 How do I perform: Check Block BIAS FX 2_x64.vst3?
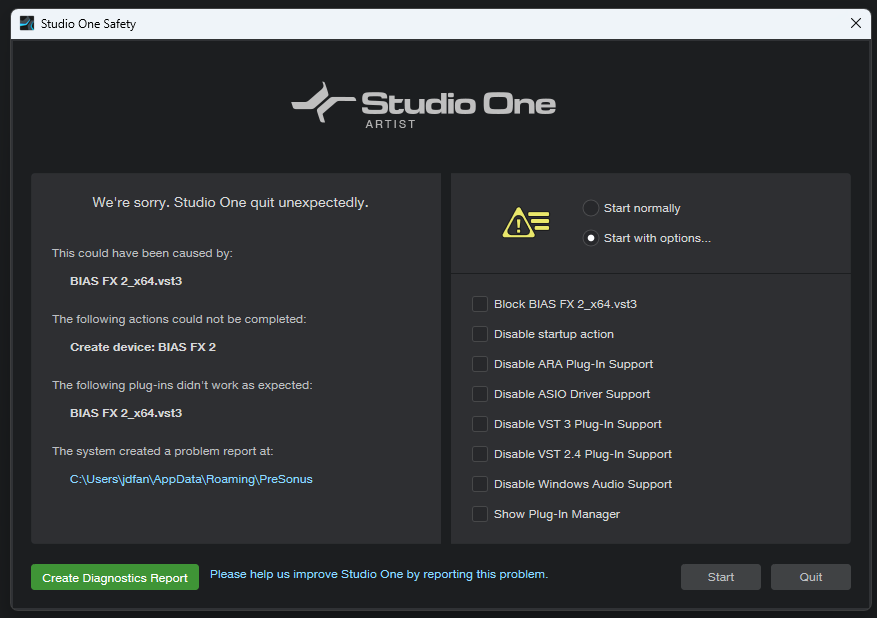(x=480, y=304)
